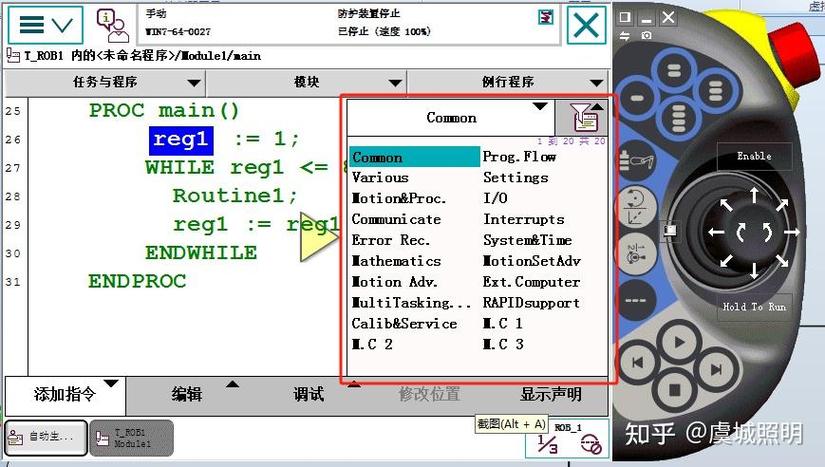This screenshot has height=467, width=825.
Task: Click the 修改位置 button
Action: point(429,394)
